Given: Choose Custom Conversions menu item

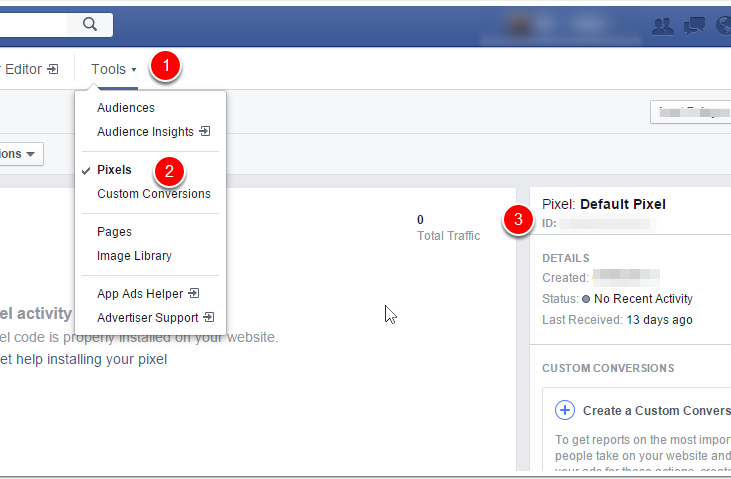Looking at the screenshot, I should [154, 194].
